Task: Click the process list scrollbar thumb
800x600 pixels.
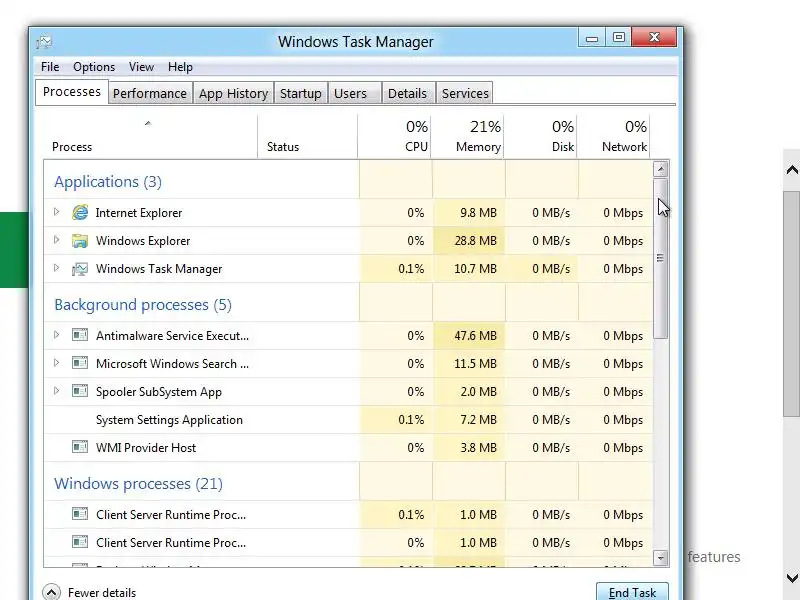Action: click(x=660, y=258)
